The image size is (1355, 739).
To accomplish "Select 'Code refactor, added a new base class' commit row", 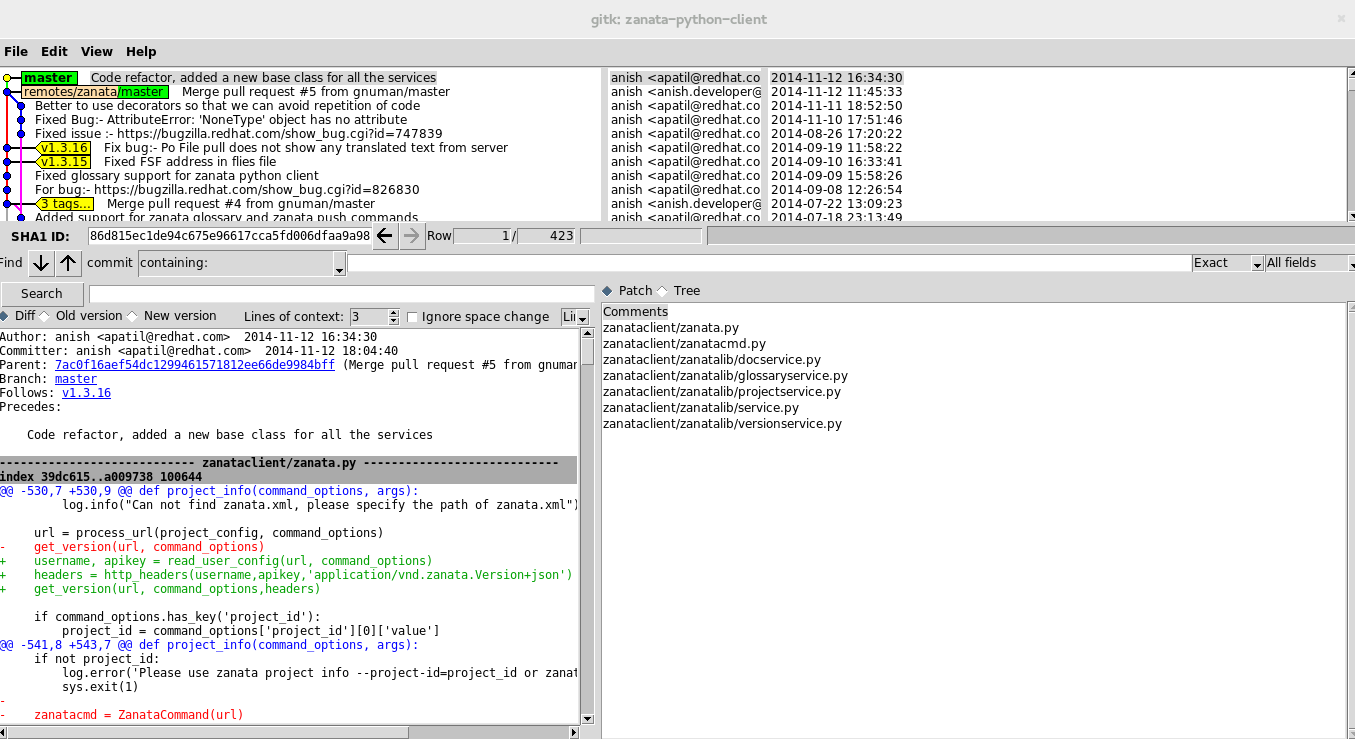I will pos(264,78).
